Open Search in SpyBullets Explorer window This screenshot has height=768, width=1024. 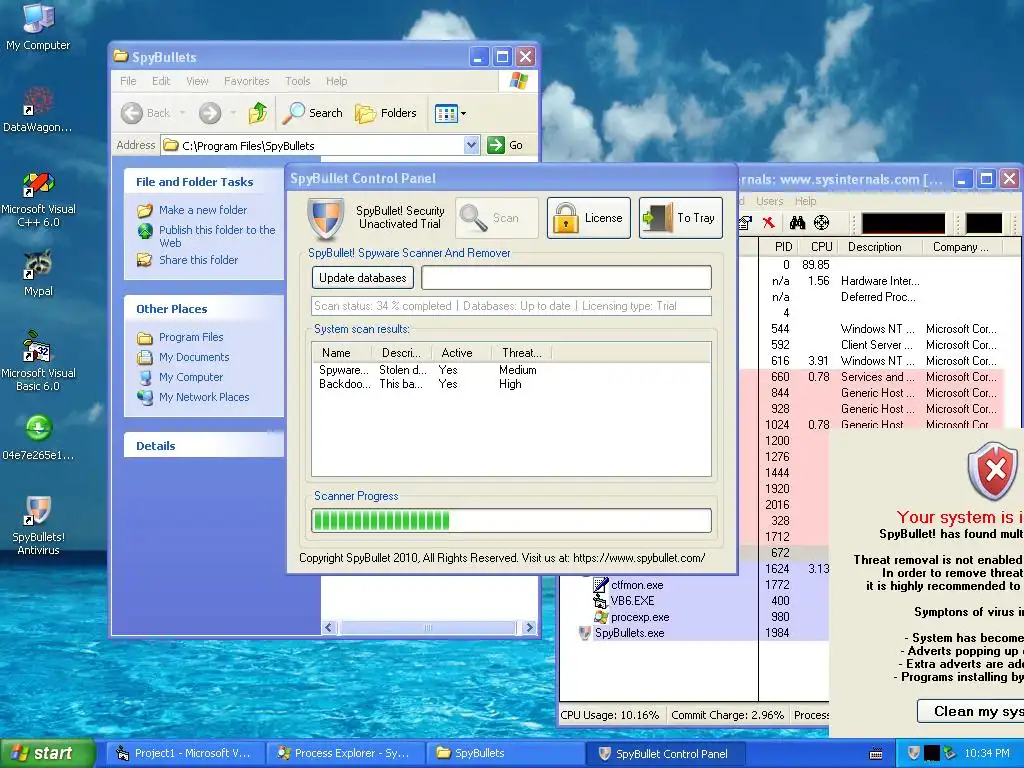(x=313, y=113)
